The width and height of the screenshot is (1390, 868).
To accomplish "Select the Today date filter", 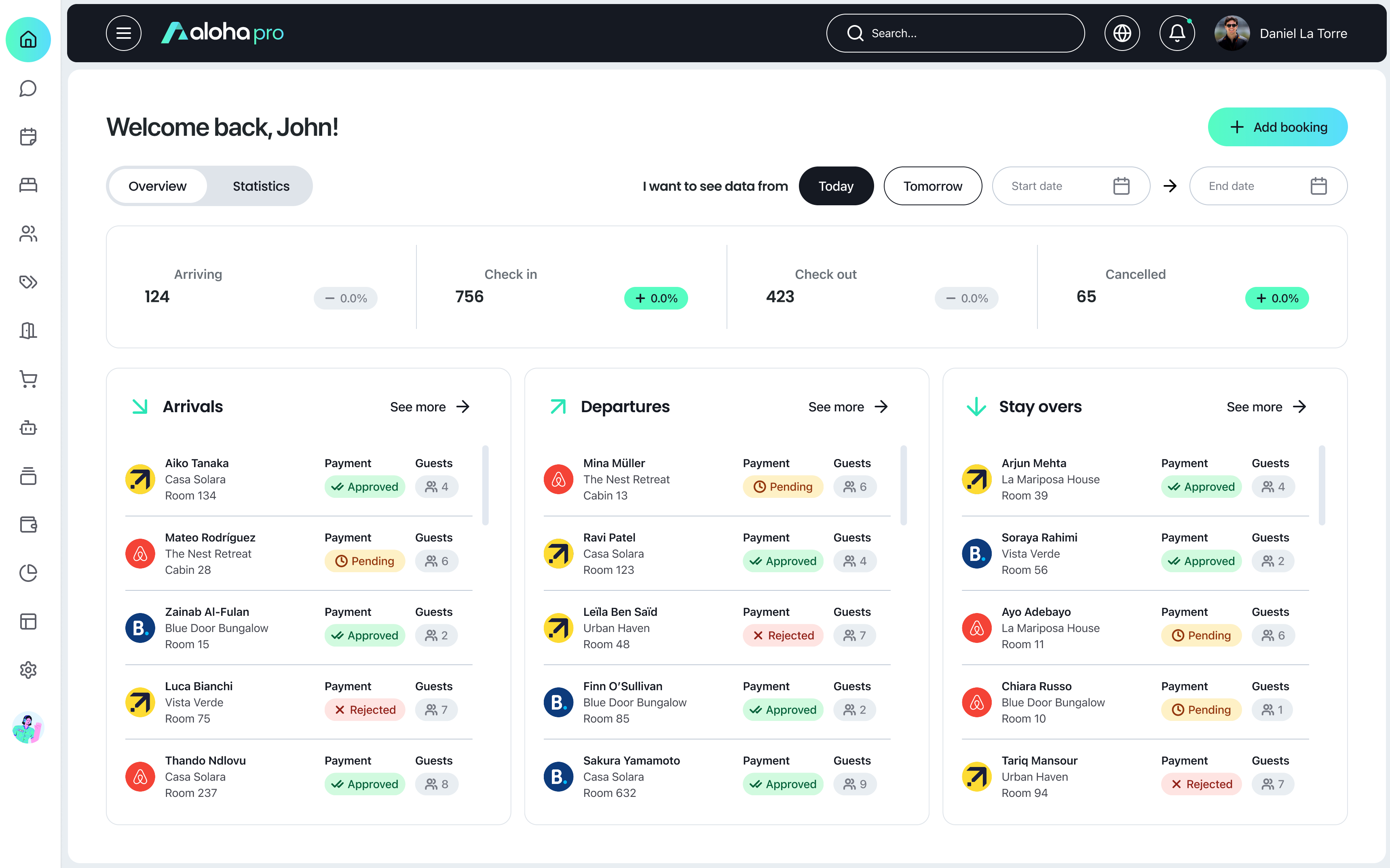I will click(x=836, y=186).
